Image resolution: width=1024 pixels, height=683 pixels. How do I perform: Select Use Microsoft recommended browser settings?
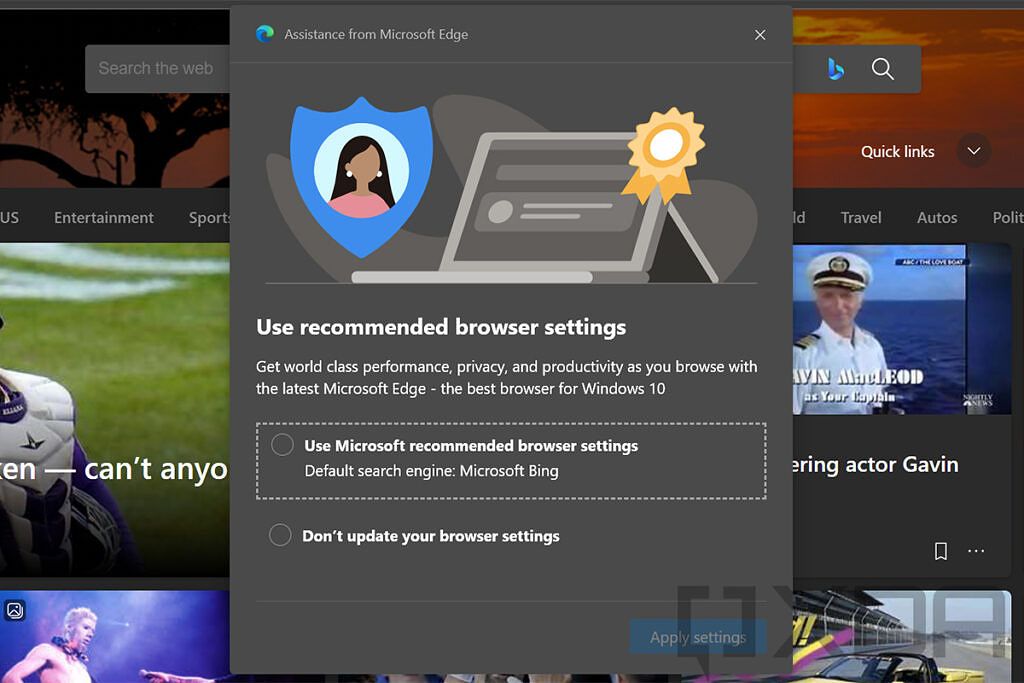click(x=281, y=444)
